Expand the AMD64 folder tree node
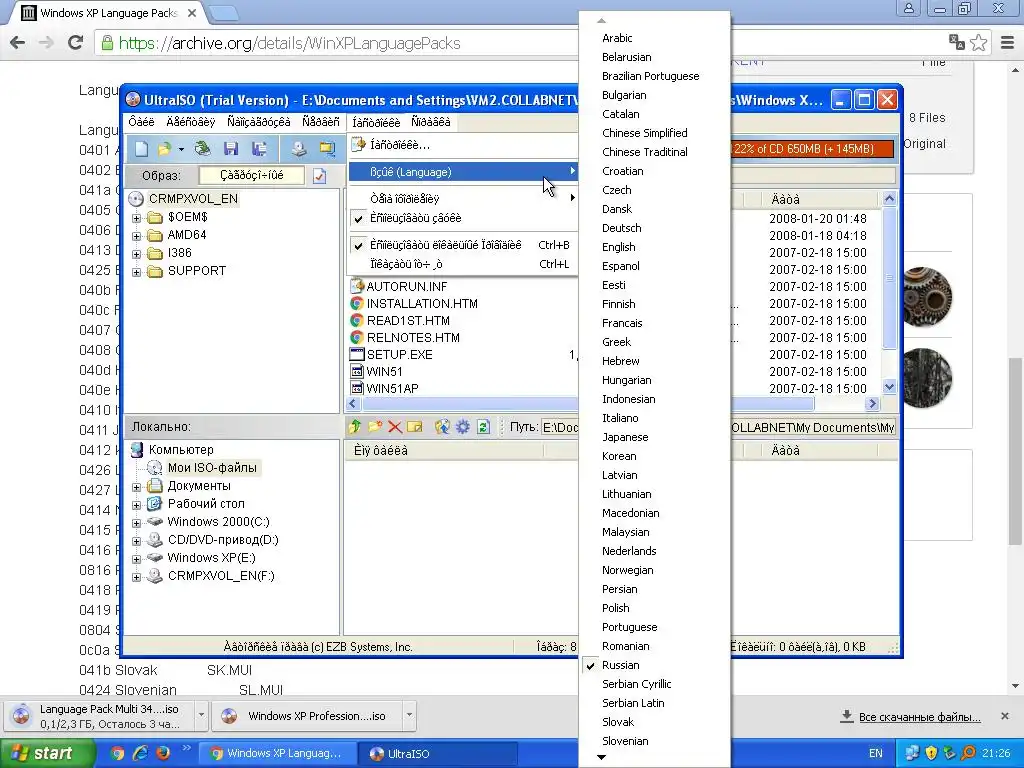Viewport: 1024px width, 768px height. click(136, 236)
